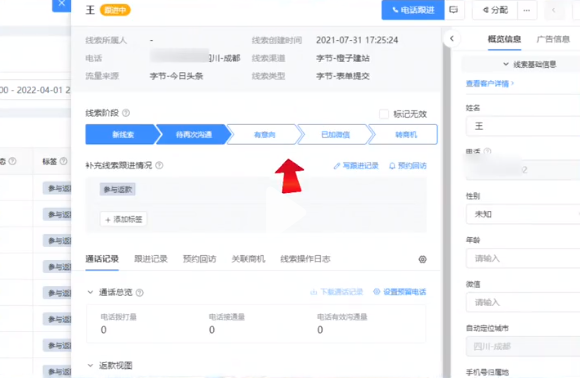Open the 关联商机 tab

click(248, 259)
